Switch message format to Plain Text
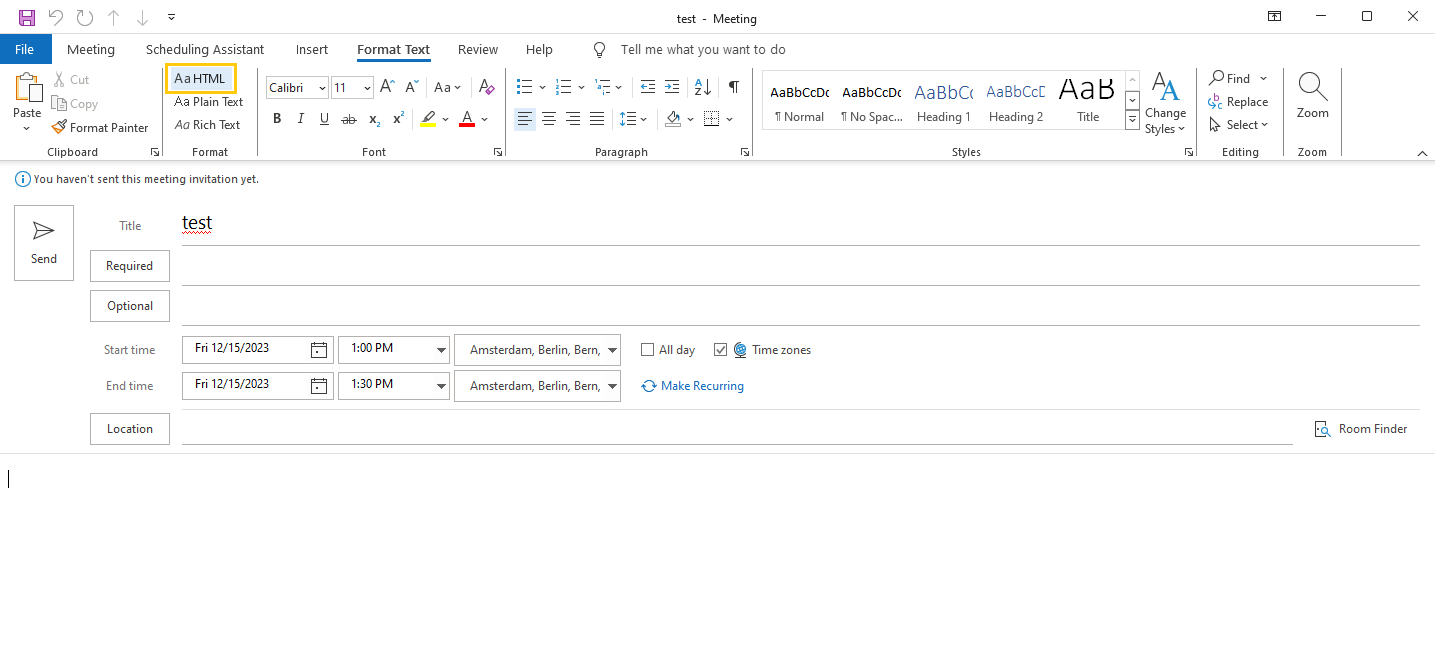The height and width of the screenshot is (646, 1435). coord(209,102)
